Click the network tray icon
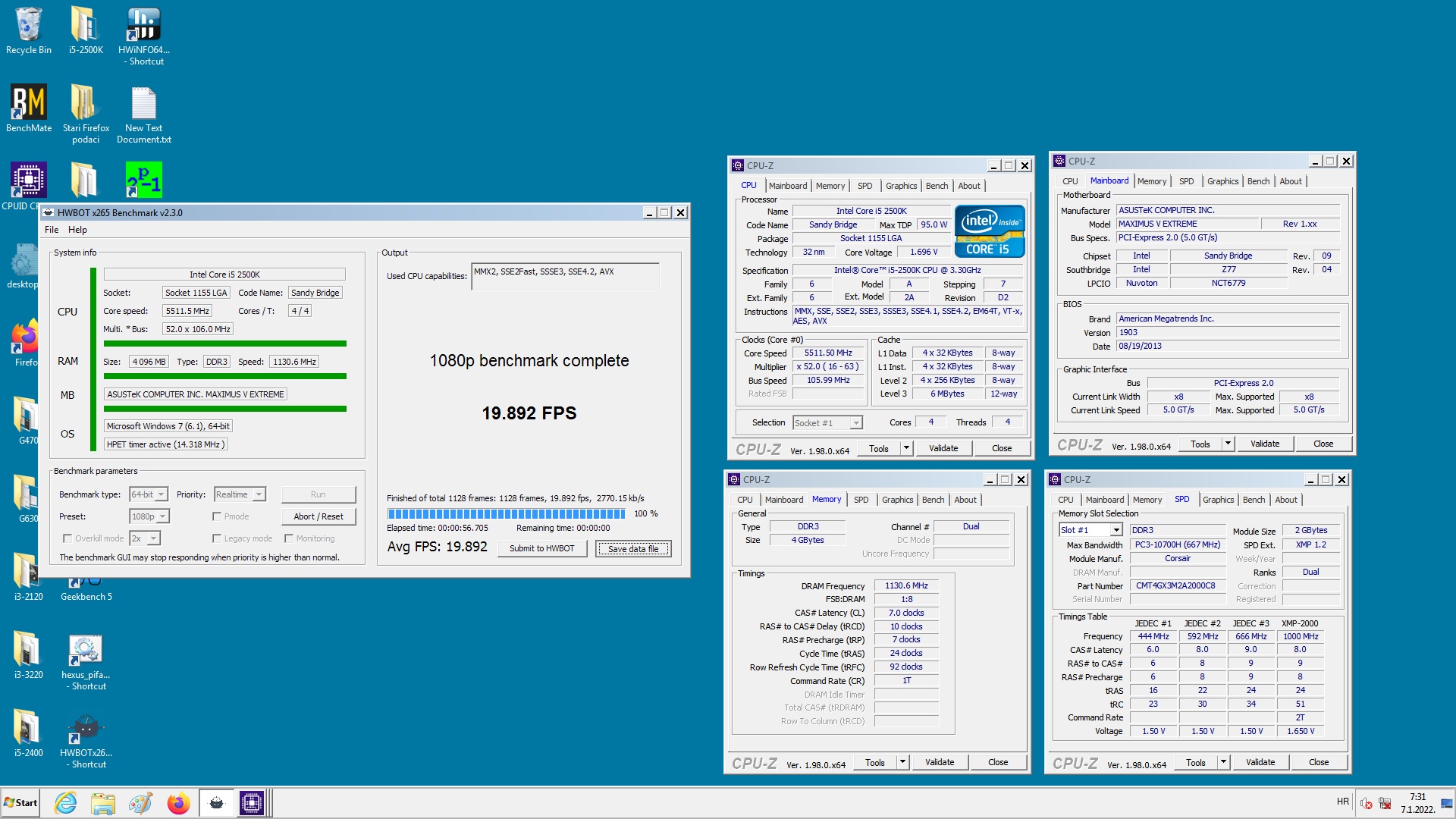Viewport: 1456px width, 819px height. 1385,803
